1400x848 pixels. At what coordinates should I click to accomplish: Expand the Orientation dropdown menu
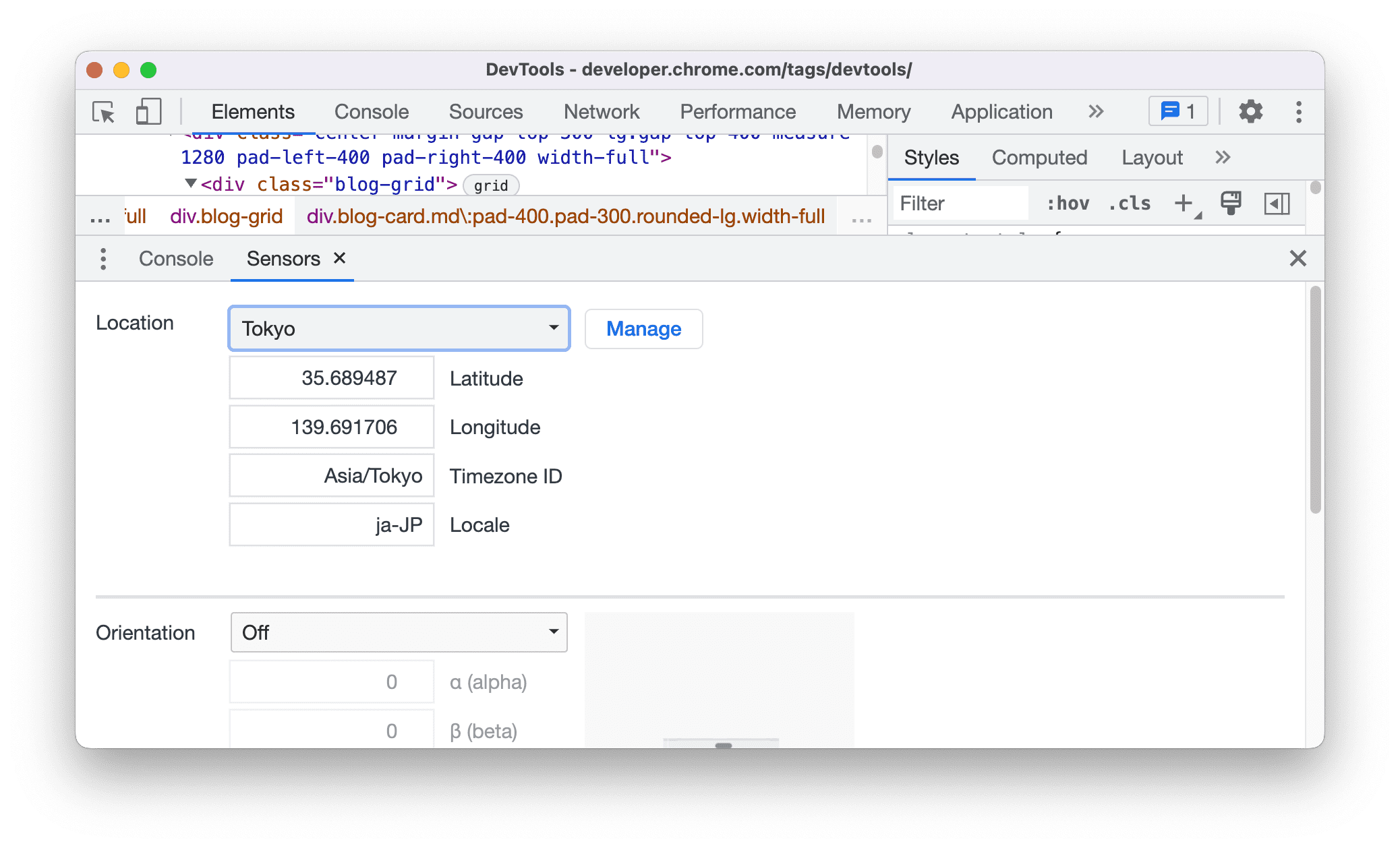[398, 631]
